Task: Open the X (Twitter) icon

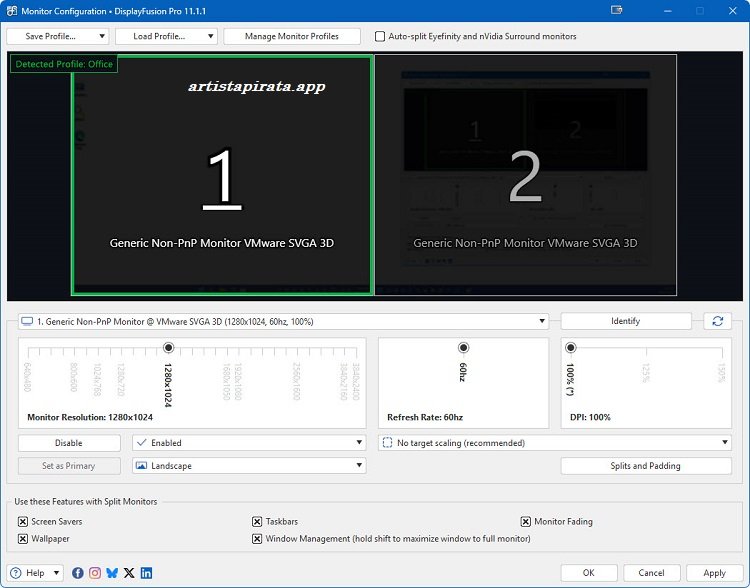Action: coord(129,573)
